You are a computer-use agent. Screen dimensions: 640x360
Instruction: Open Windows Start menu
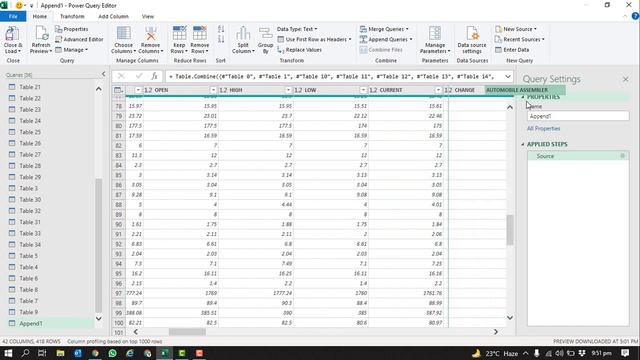tap(8, 353)
